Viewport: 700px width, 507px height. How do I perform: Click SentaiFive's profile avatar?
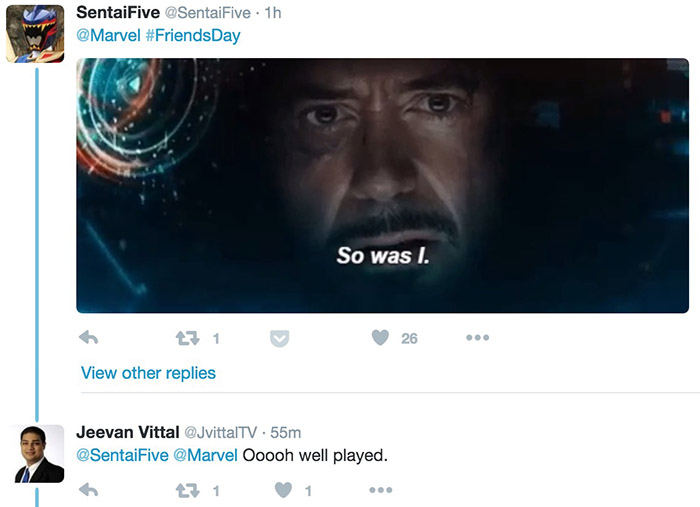pyautogui.click(x=36, y=33)
